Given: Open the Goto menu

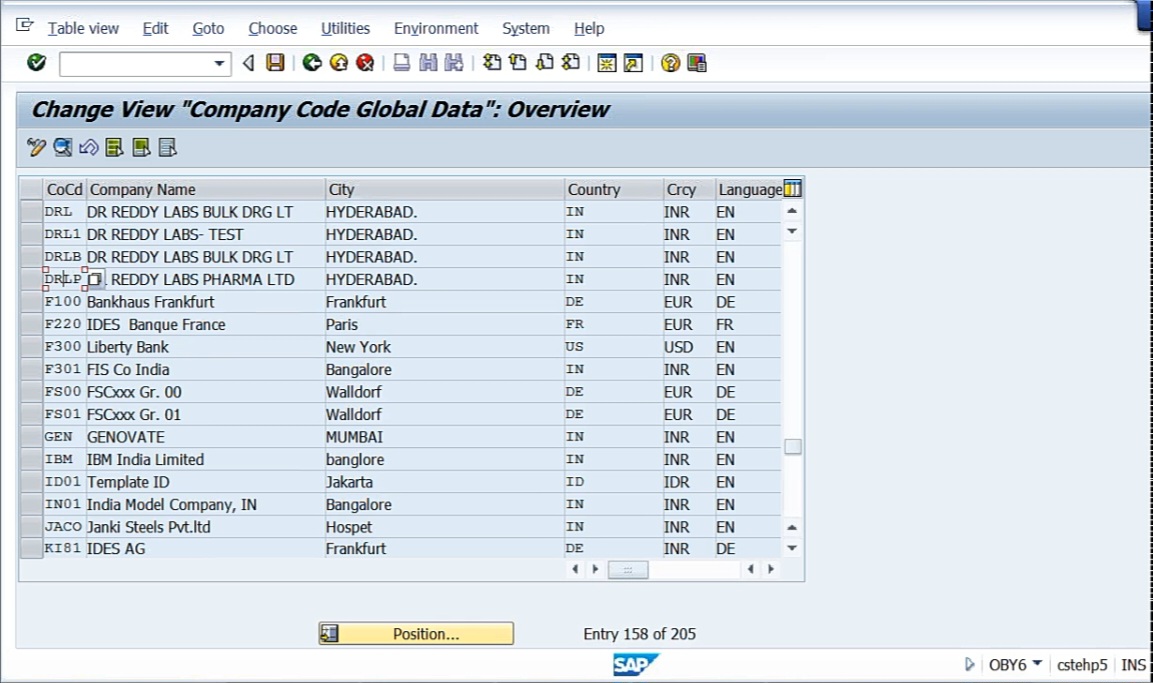Looking at the screenshot, I should 208,29.
